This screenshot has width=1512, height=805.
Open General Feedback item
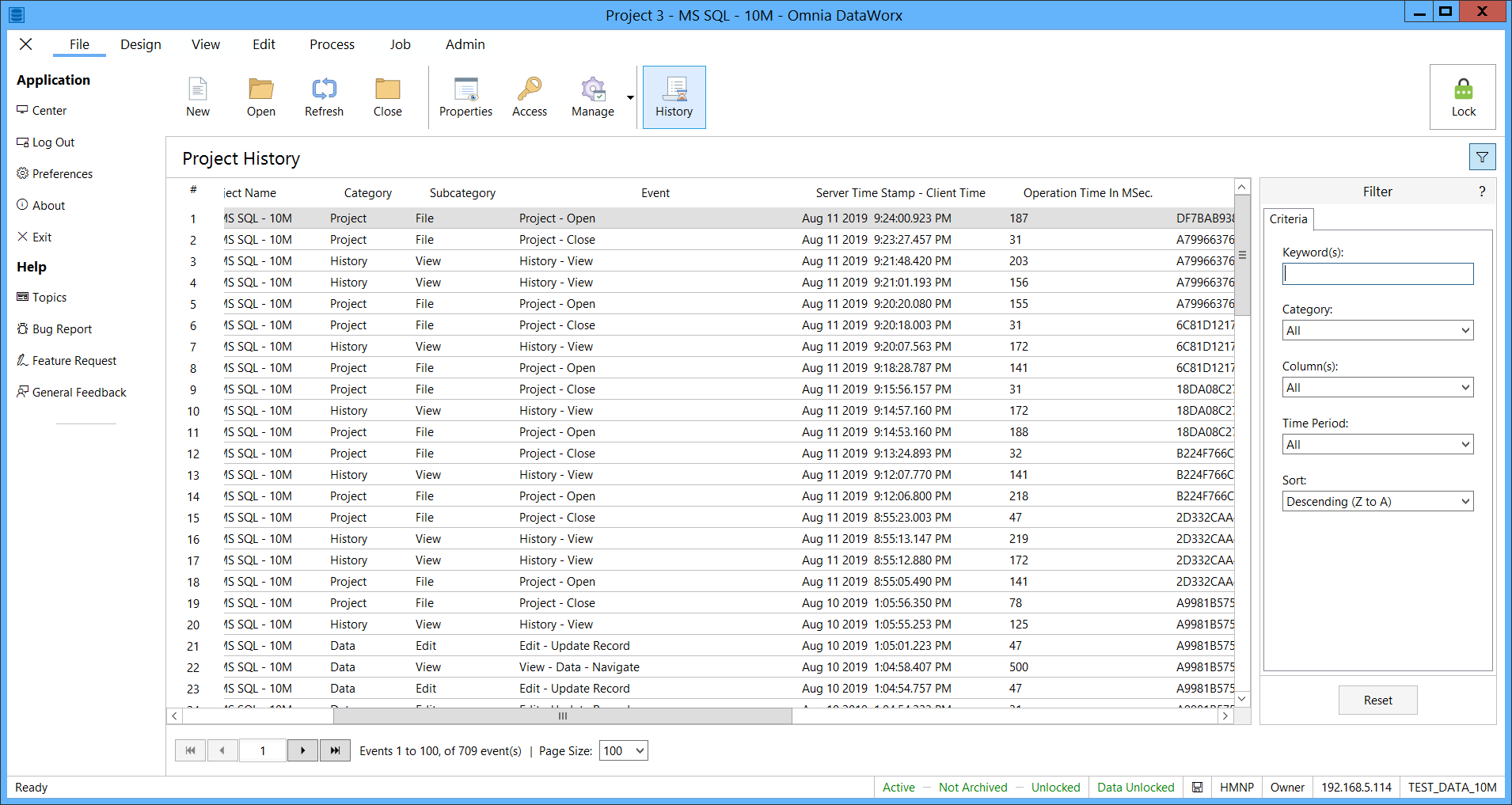point(72,393)
